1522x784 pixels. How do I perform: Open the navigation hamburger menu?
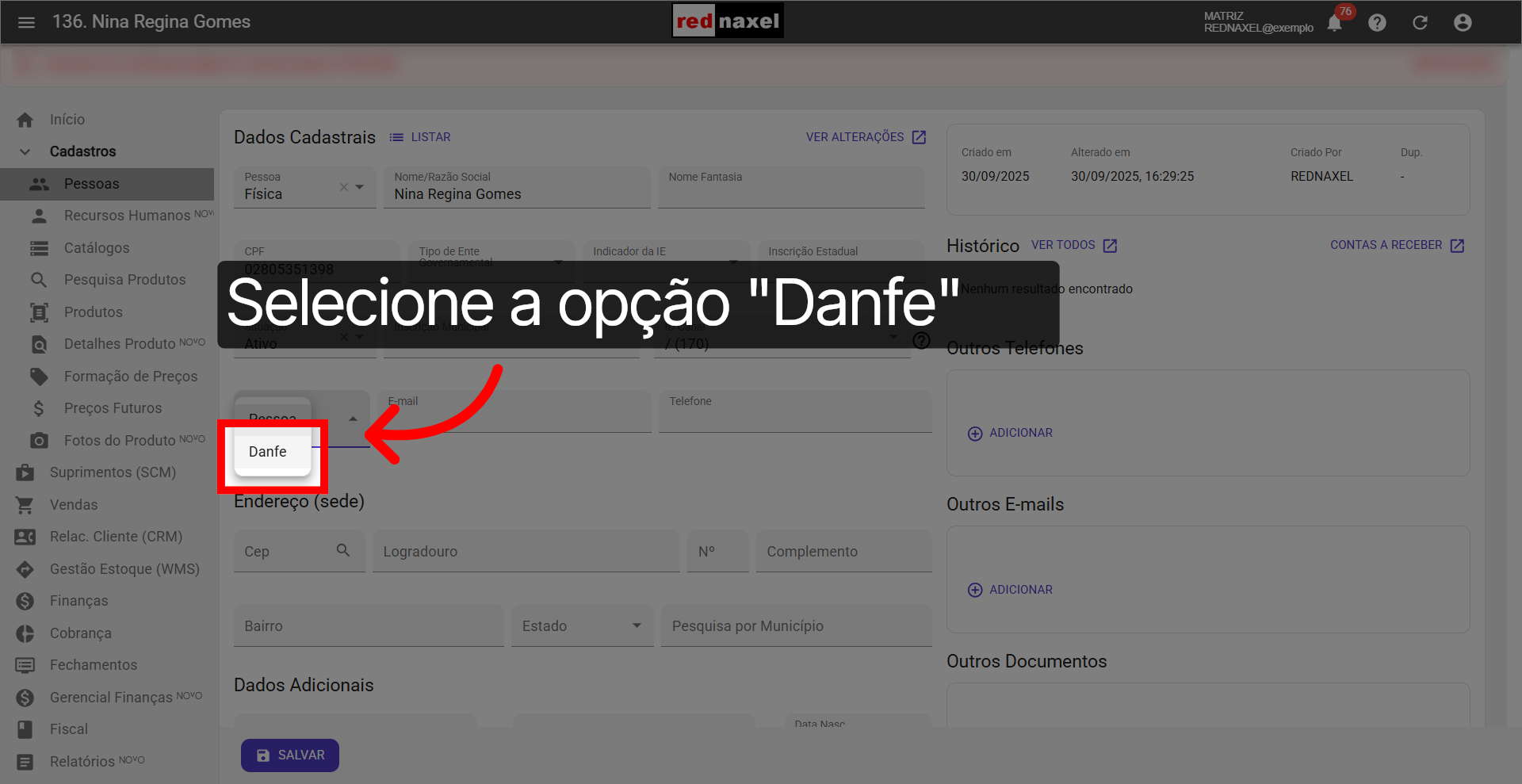point(26,22)
